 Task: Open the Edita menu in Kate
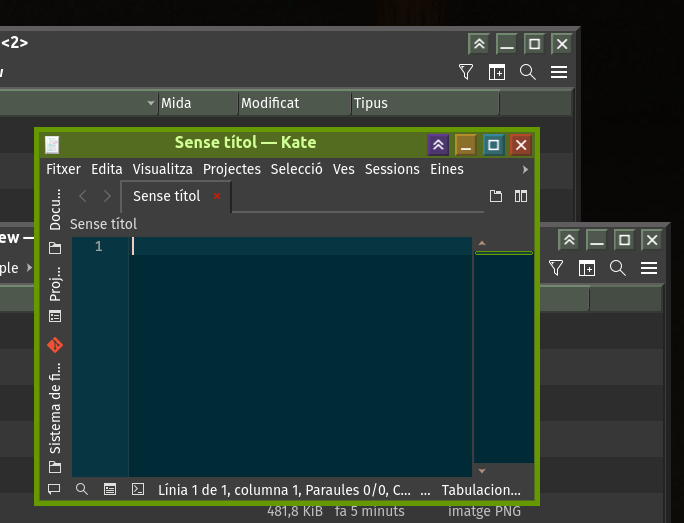(106, 169)
